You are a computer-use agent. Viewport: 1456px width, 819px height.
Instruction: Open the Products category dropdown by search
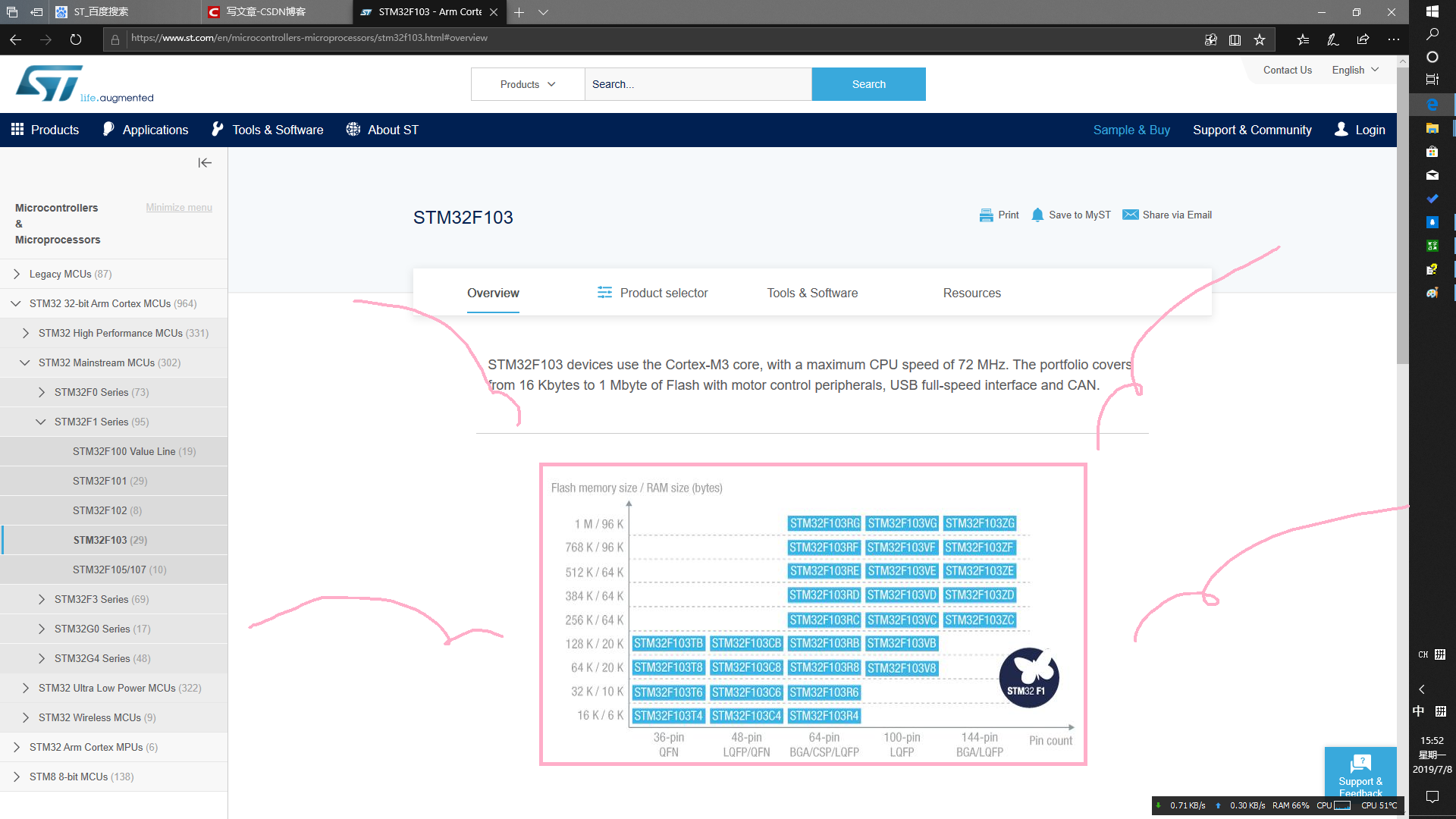tap(528, 84)
